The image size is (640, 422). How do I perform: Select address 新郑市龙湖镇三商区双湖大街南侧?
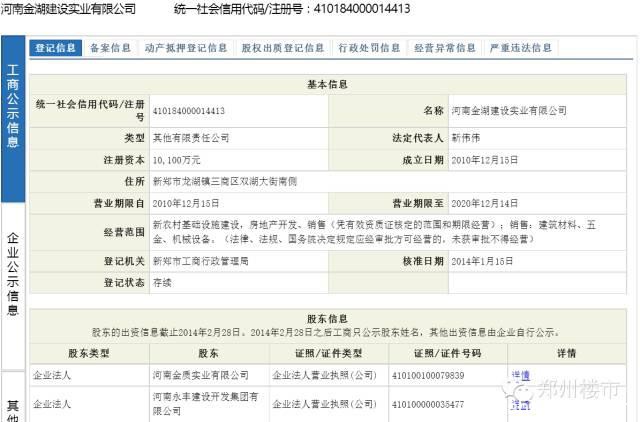point(224,182)
